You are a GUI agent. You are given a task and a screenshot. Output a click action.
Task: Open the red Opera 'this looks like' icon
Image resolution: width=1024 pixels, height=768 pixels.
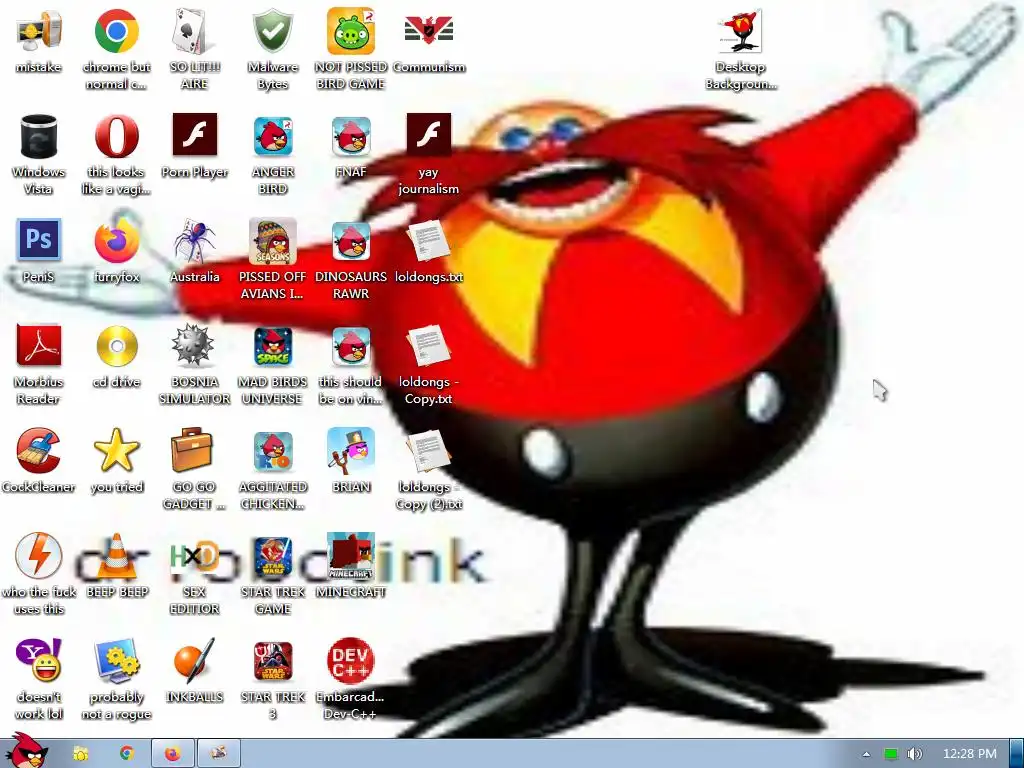point(116,136)
